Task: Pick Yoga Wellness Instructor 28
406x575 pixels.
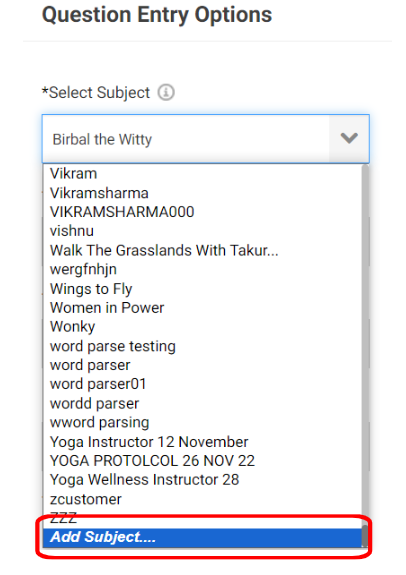Action: pyautogui.click(x=202, y=480)
